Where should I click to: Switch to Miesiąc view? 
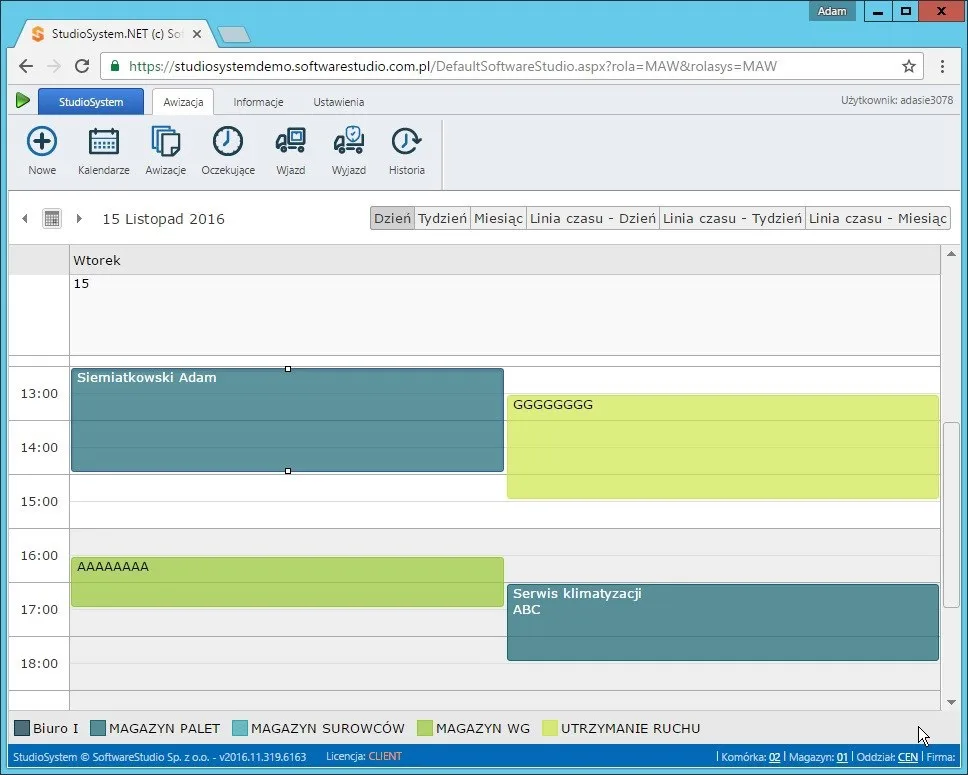pos(498,219)
